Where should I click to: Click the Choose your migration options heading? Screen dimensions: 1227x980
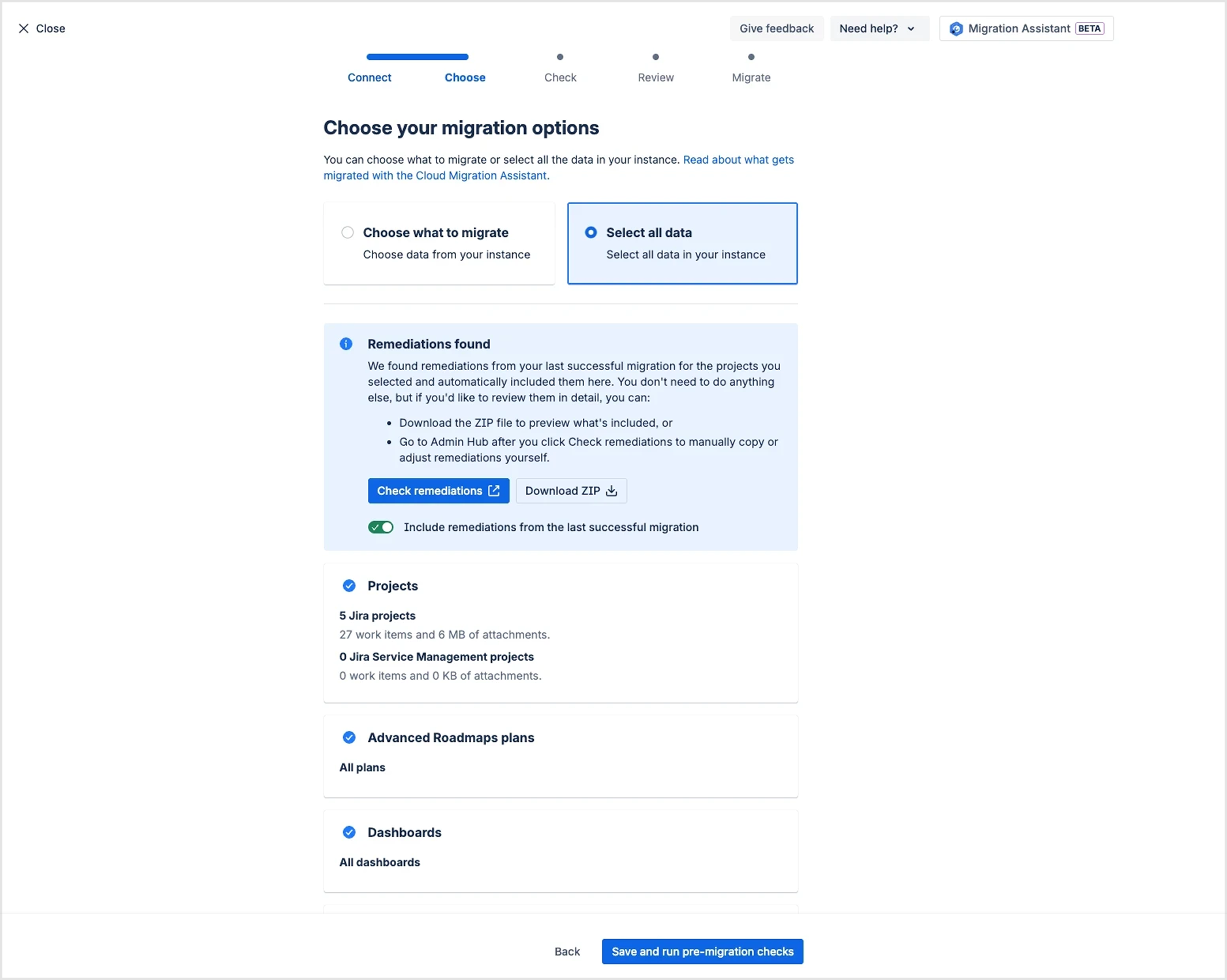[461, 128]
